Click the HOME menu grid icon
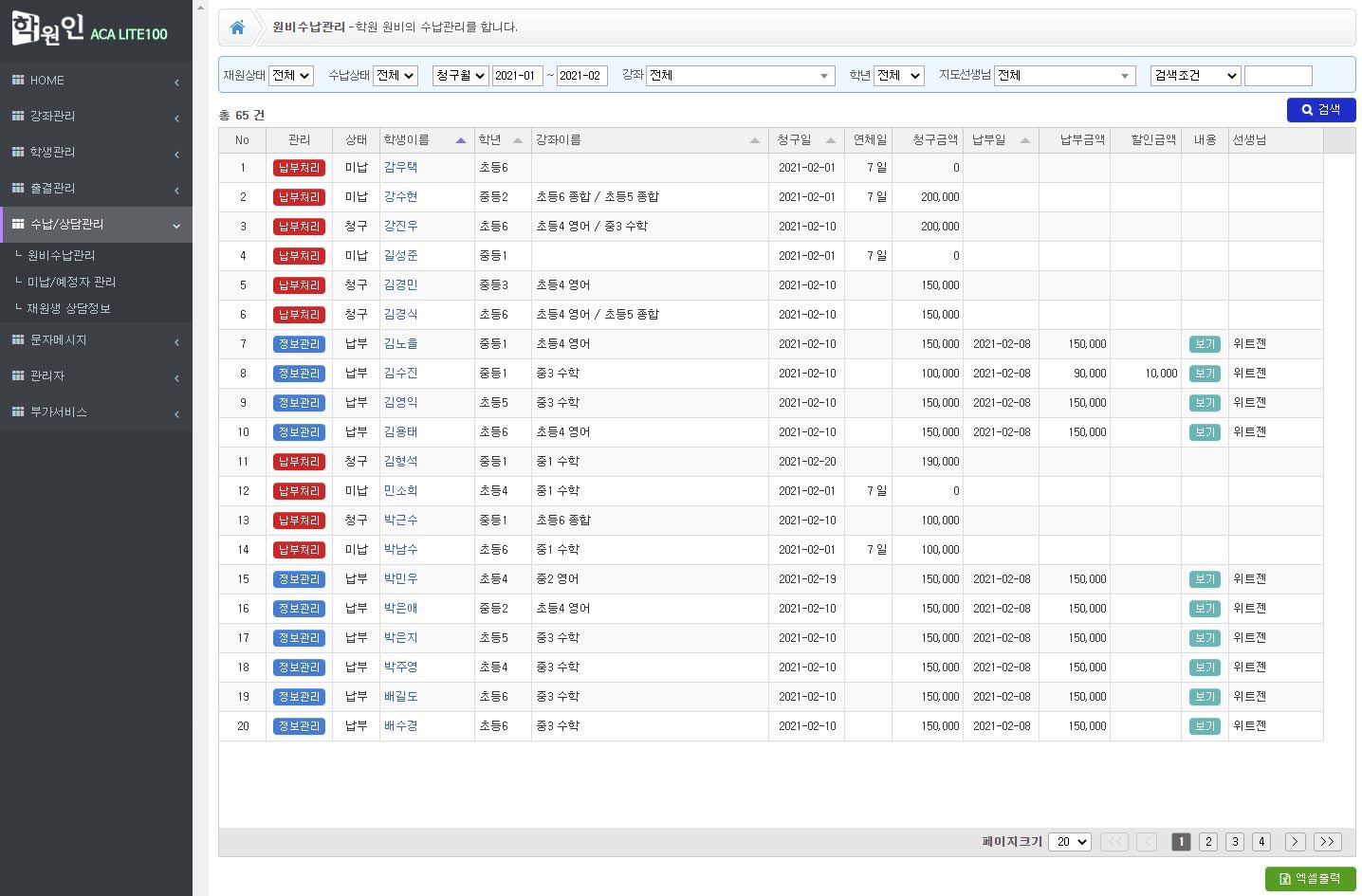 point(18,80)
